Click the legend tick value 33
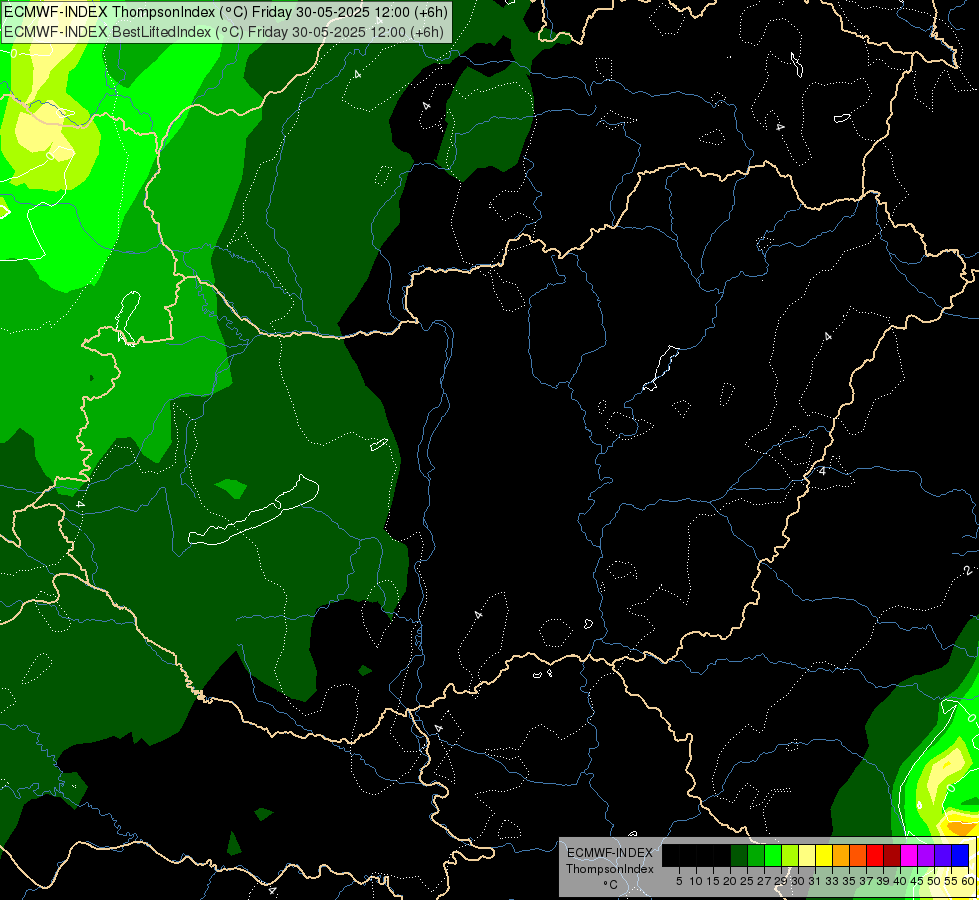The height and width of the screenshot is (900, 979). pyautogui.click(x=832, y=881)
